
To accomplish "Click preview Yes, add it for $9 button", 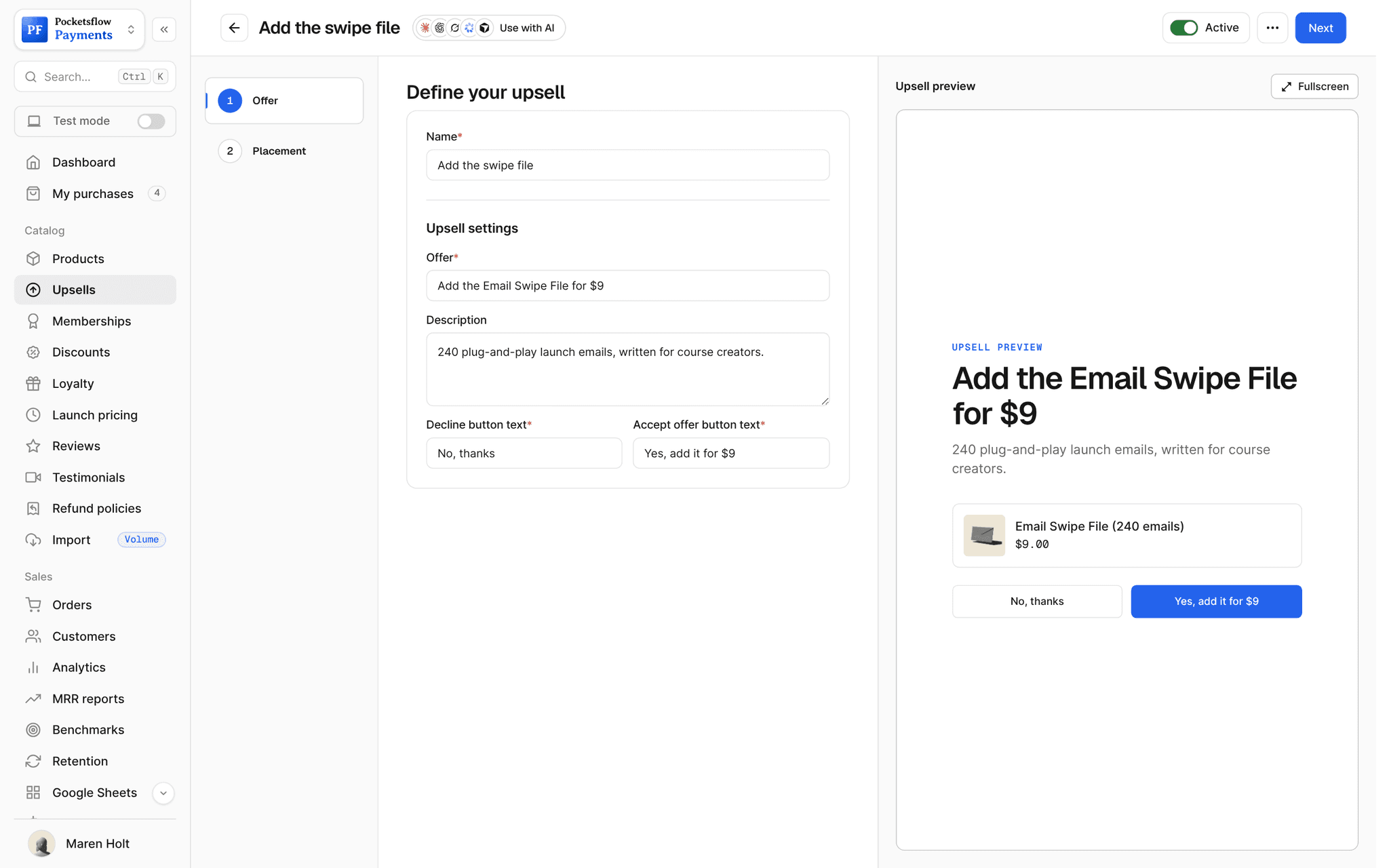I will [1216, 601].
